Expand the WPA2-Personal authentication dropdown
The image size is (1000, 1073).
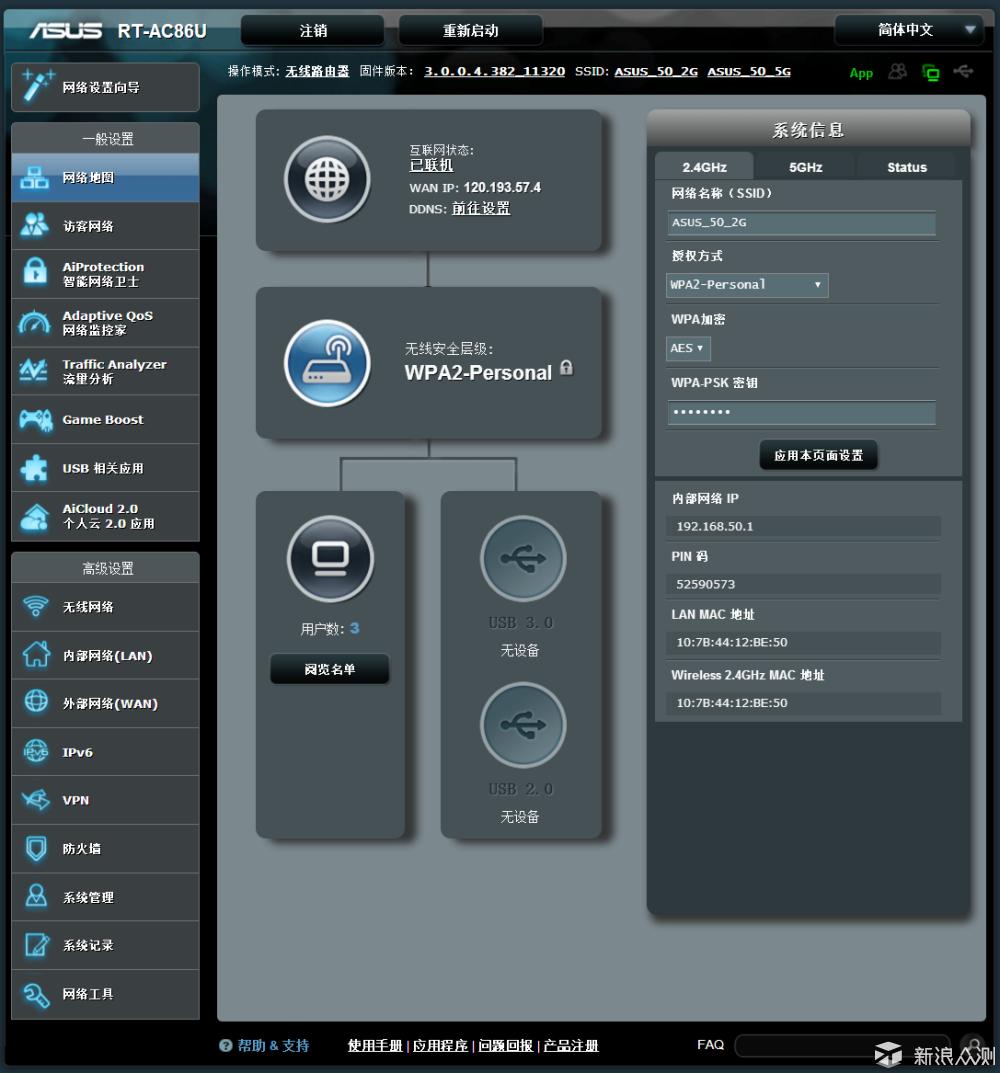tap(747, 285)
